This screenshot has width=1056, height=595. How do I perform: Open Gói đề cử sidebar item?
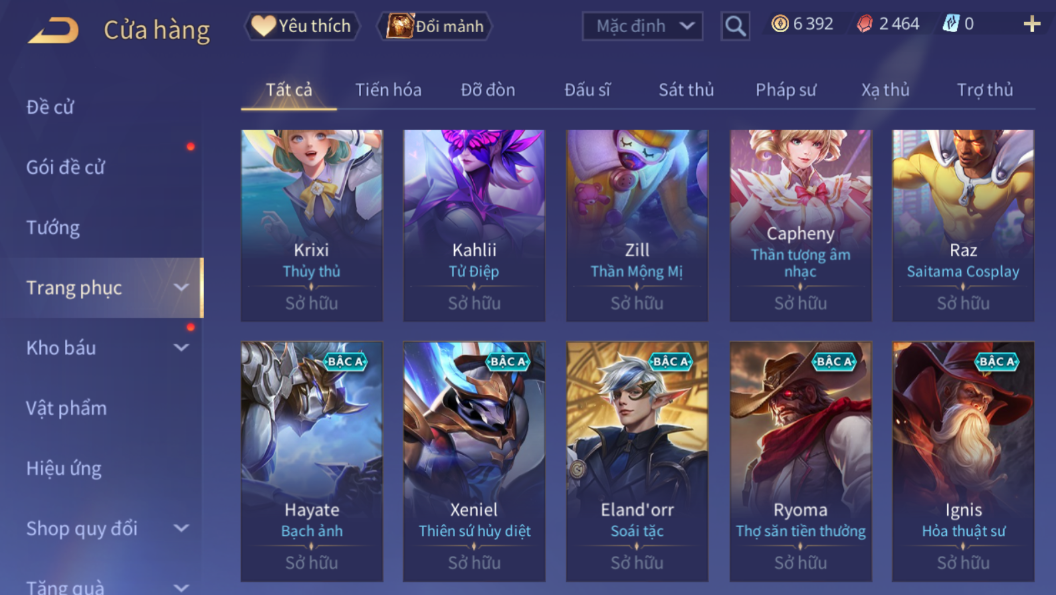click(x=65, y=167)
